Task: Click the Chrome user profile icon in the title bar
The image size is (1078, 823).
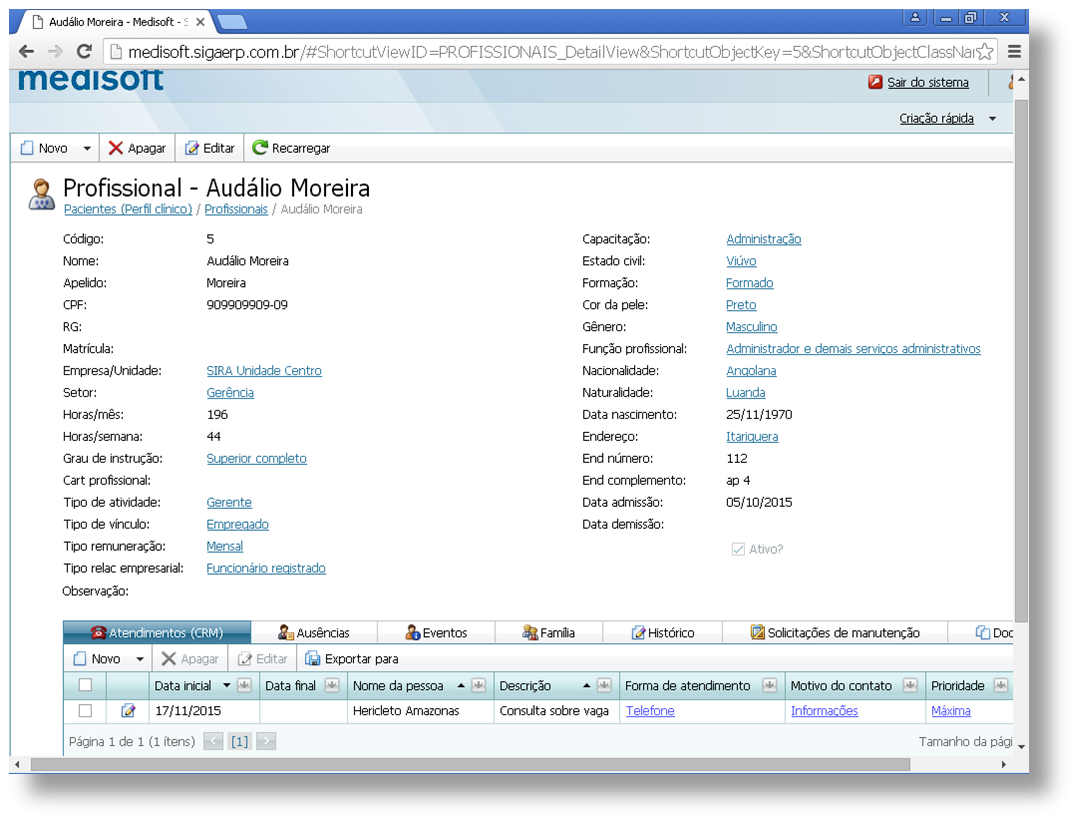Action: (x=915, y=18)
